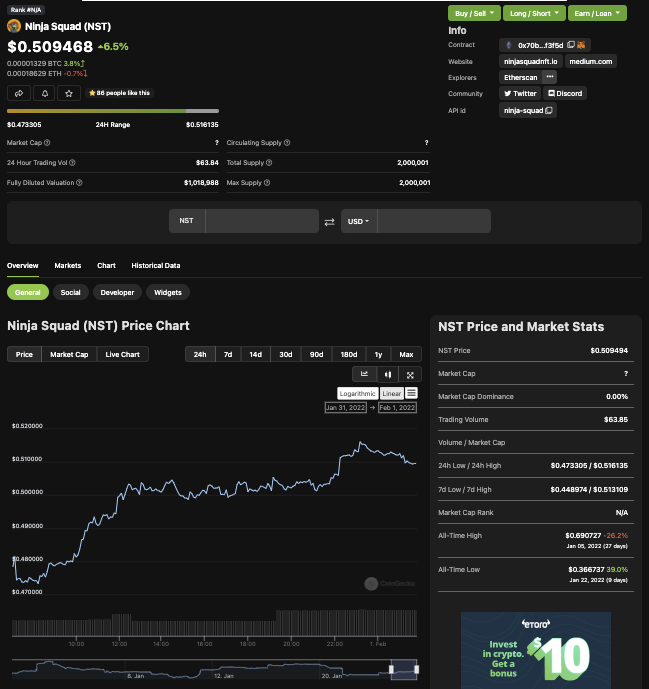Image resolution: width=649 pixels, height=689 pixels.
Task: Click Total Supply info icon
Action: click(x=269, y=163)
